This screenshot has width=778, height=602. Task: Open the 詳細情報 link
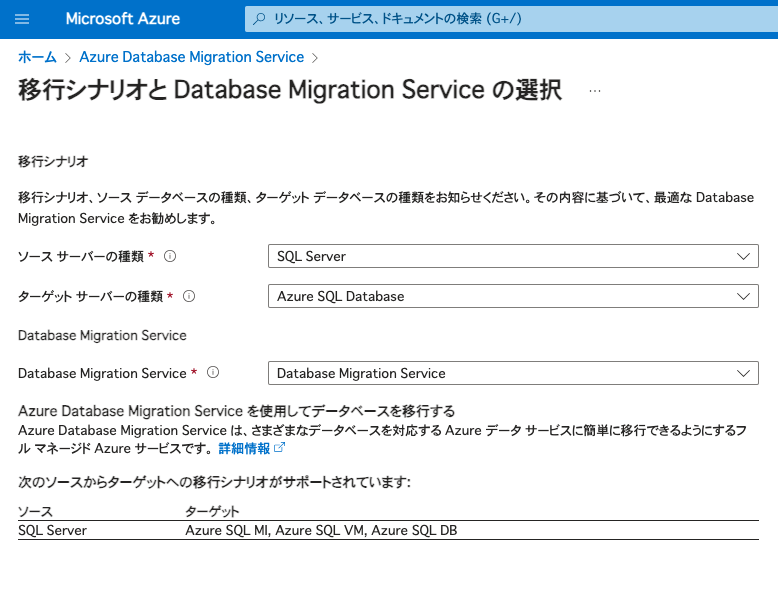click(244, 449)
